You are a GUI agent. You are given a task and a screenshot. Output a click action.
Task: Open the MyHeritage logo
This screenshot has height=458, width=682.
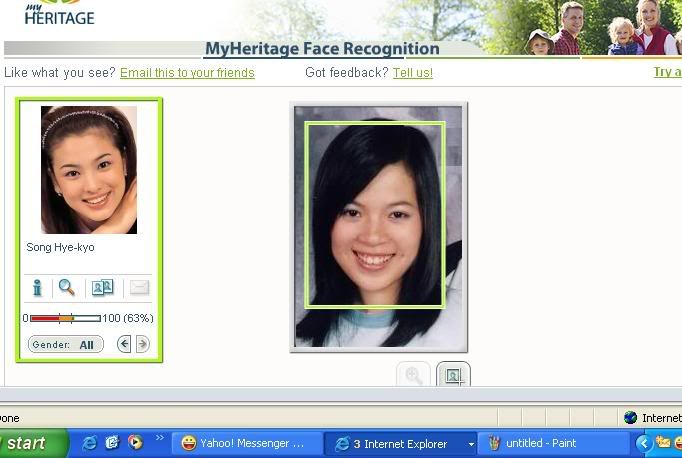pos(59,13)
